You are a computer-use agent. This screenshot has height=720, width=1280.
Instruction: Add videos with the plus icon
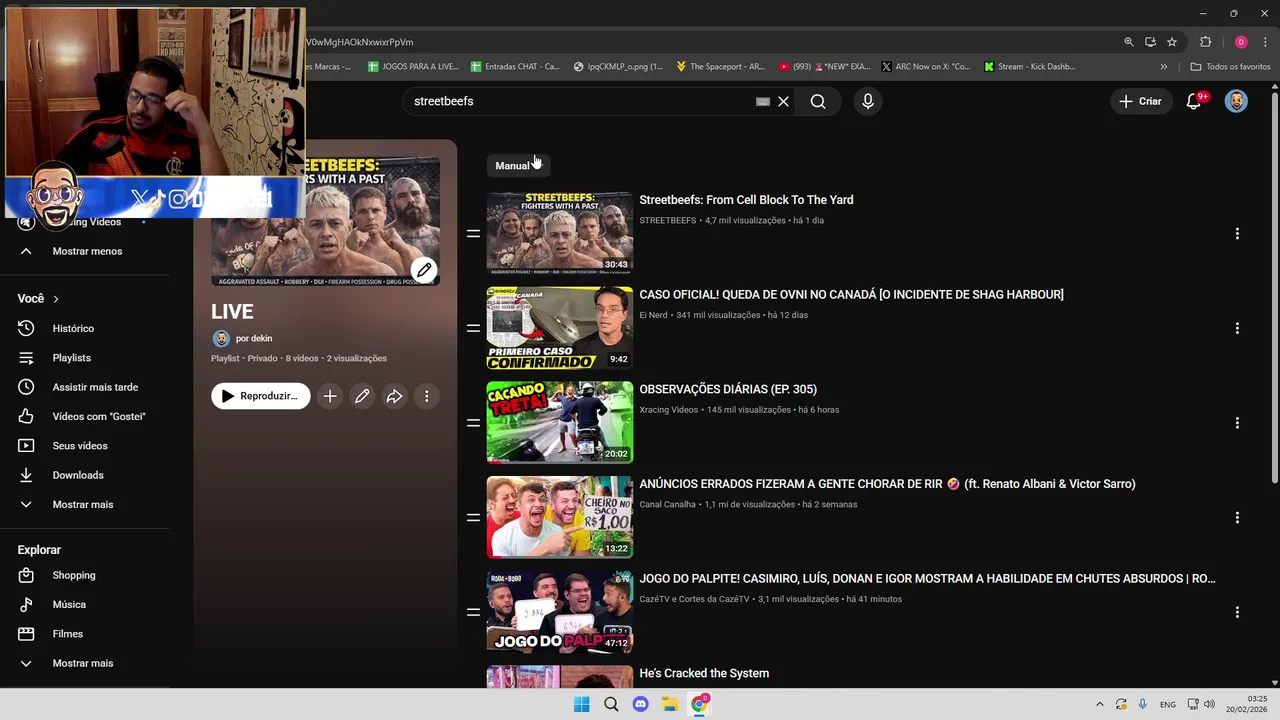coord(330,396)
